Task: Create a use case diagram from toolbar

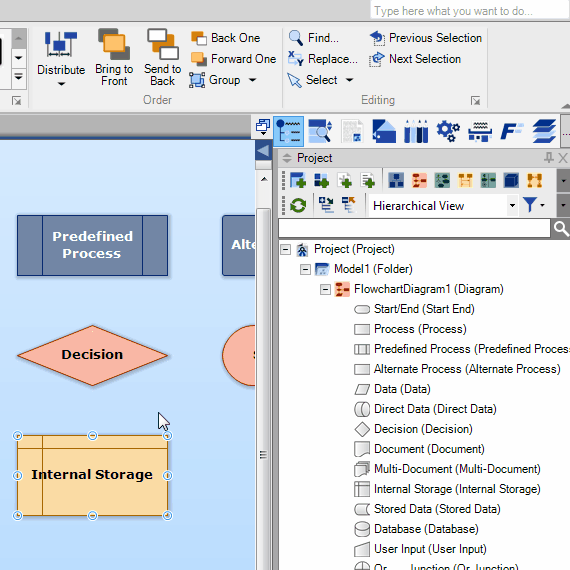Action: (442, 180)
